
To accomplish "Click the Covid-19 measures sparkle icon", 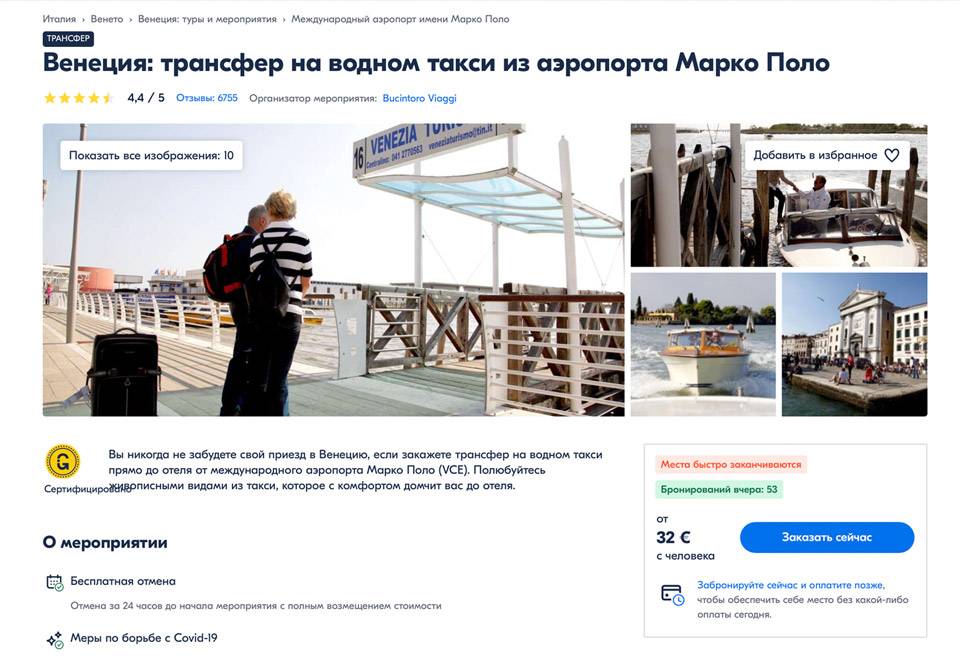I will (x=55, y=639).
